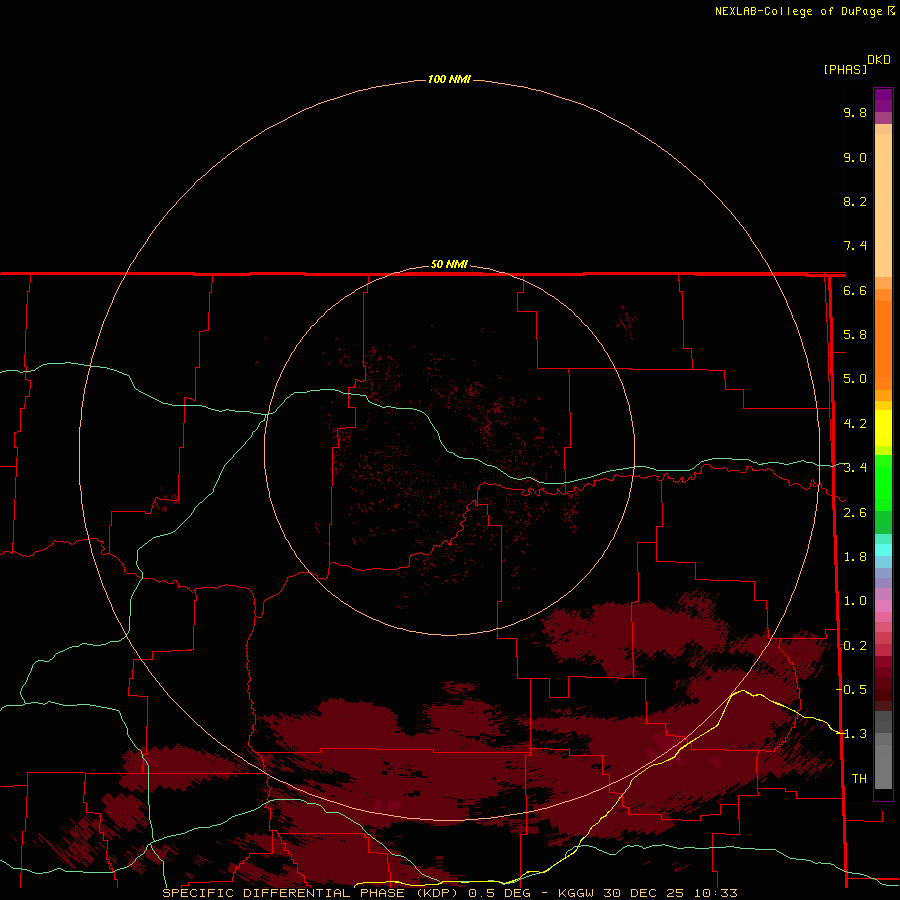Click the pink color bar segment
The image size is (900, 900).
tap(883, 606)
